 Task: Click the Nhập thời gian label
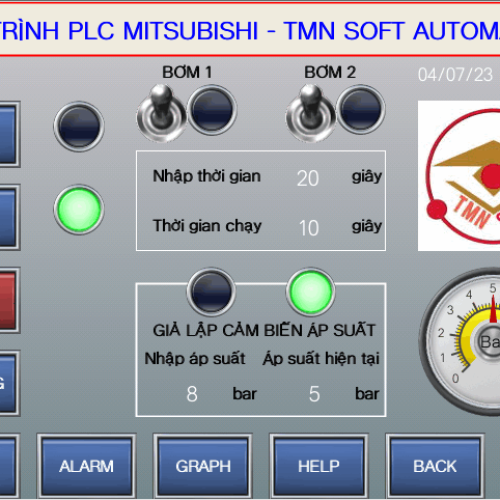click(207, 177)
